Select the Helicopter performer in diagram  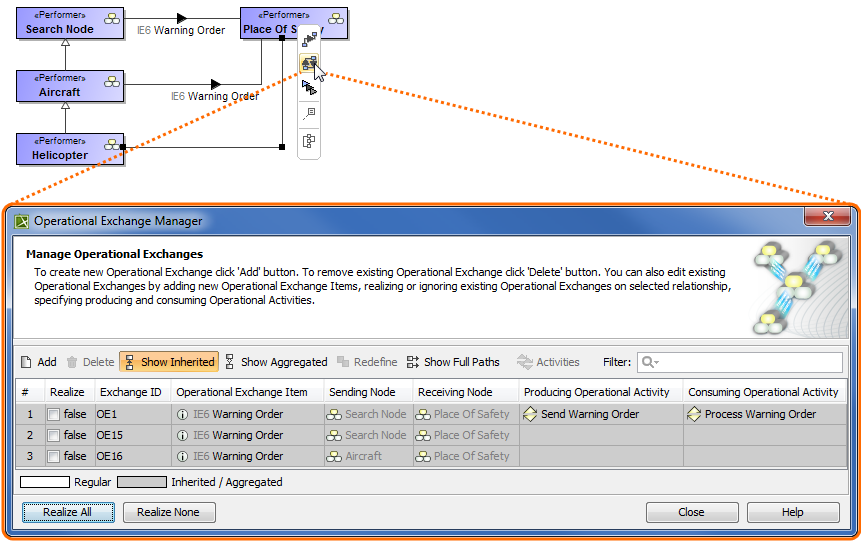(70, 149)
